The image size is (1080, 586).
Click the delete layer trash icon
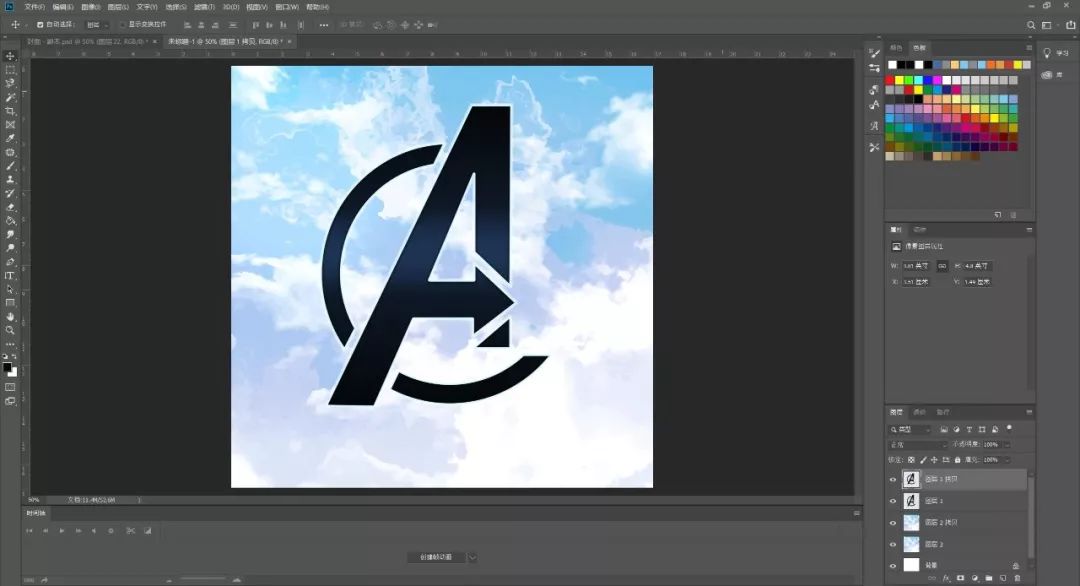point(1017,578)
